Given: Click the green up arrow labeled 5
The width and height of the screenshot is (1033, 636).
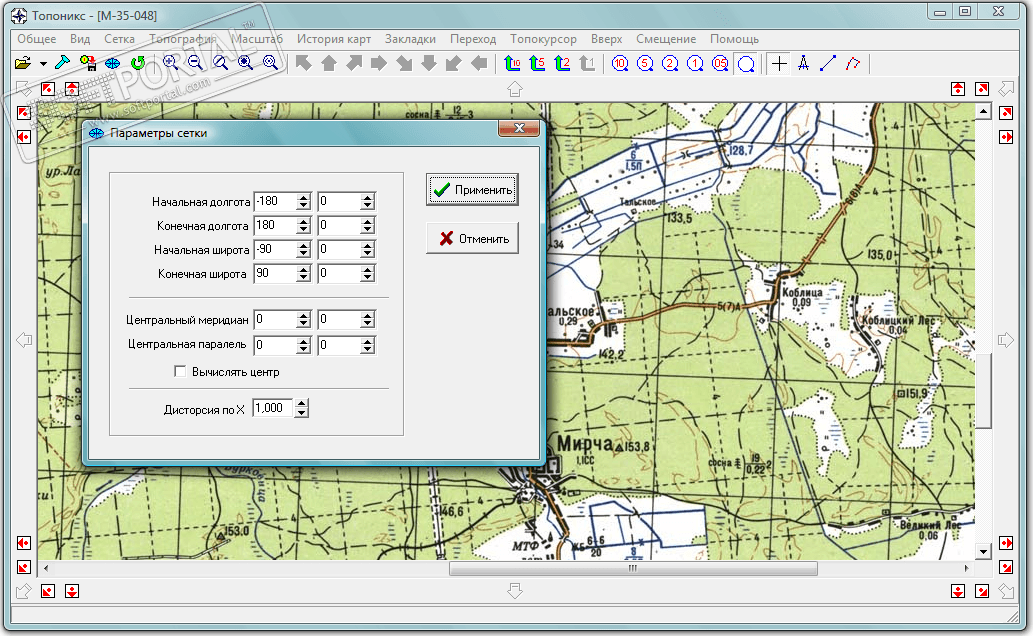Looking at the screenshot, I should (537, 63).
